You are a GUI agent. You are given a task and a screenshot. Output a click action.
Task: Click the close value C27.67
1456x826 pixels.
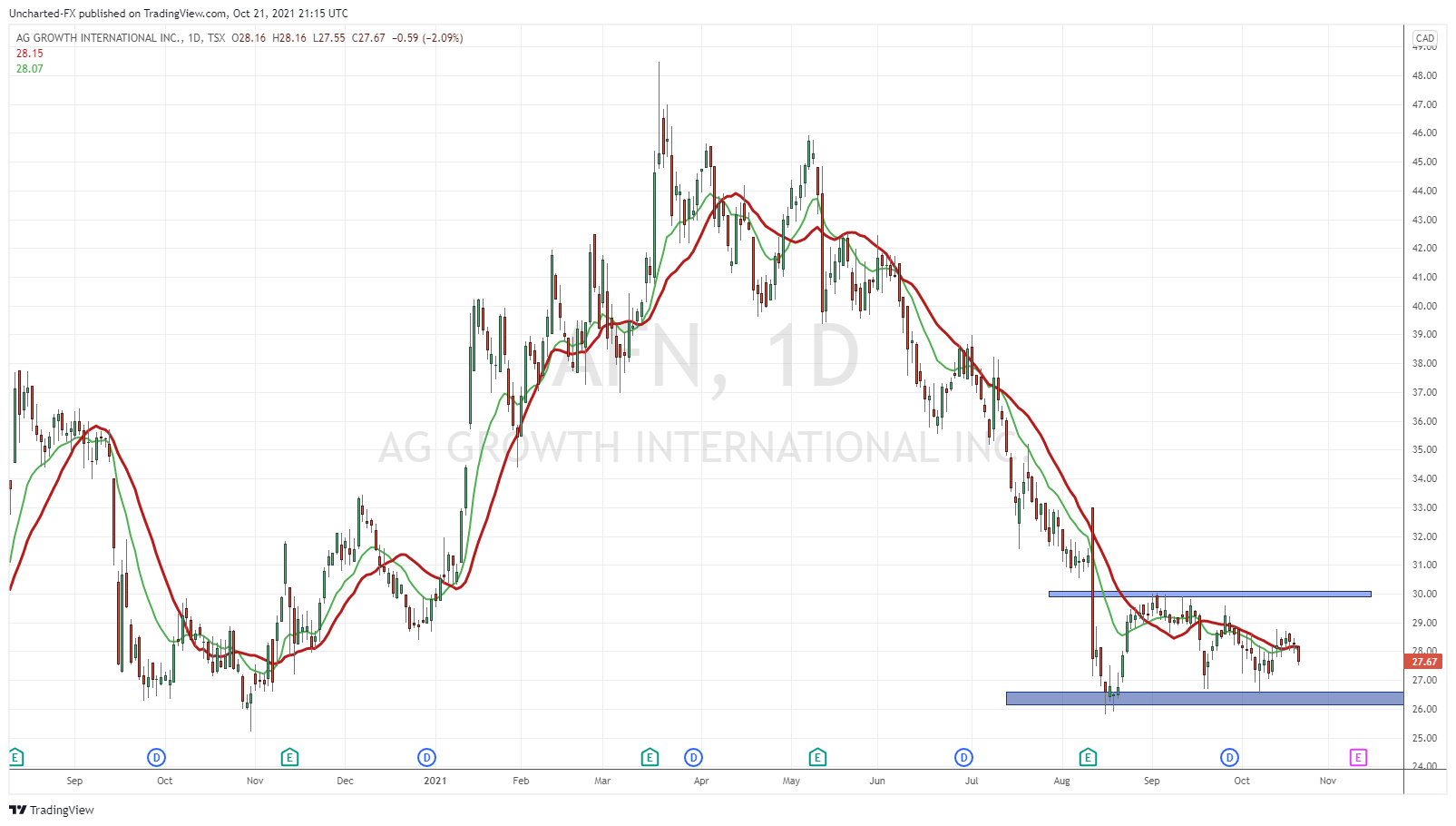[x=368, y=38]
